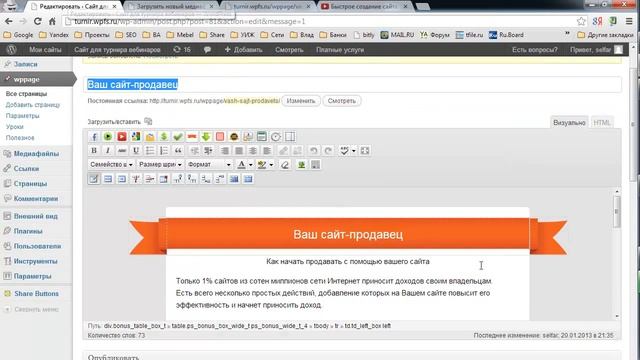Toggle underline formatting
Viewport: 640px width, 360px height.
pos(136,151)
